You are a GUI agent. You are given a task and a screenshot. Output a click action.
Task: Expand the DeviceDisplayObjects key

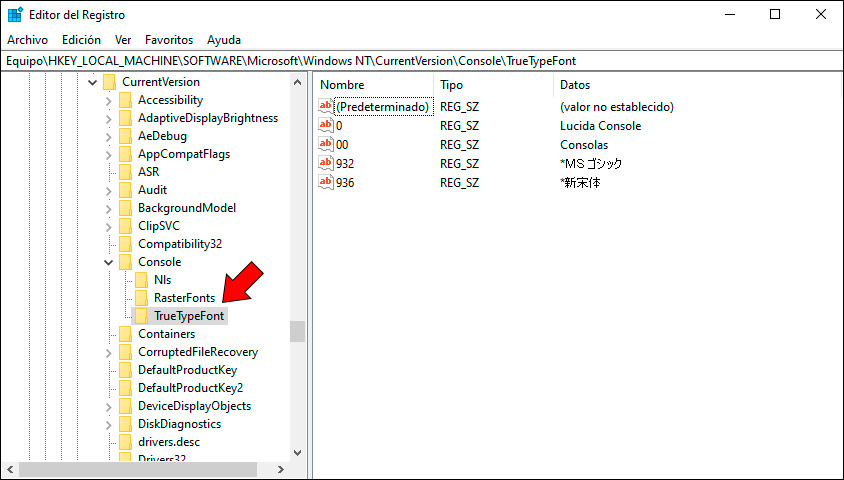coord(108,406)
